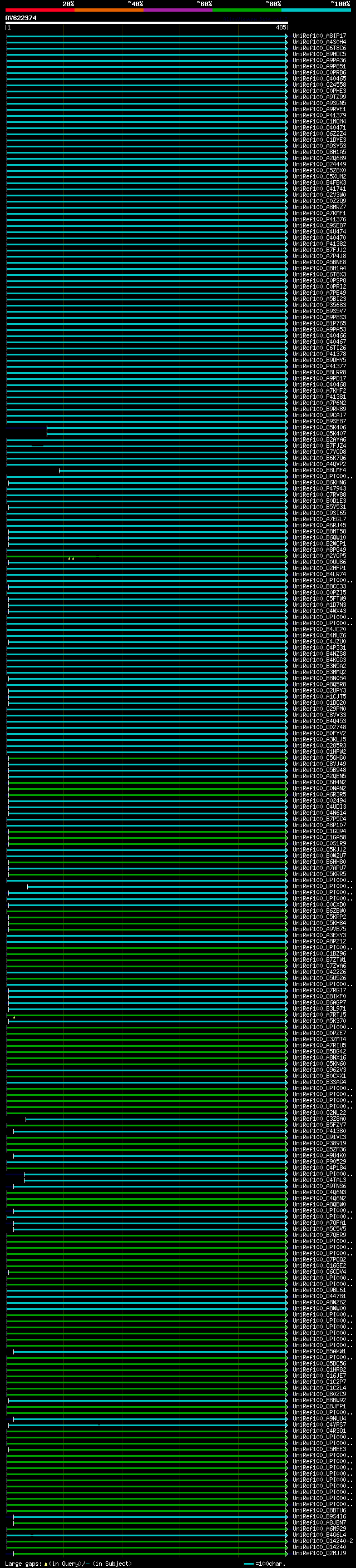This screenshot has height=1568, width=356.
Task: Click the yellow large-gap triangle in legend
Action: tap(46, 1564)
